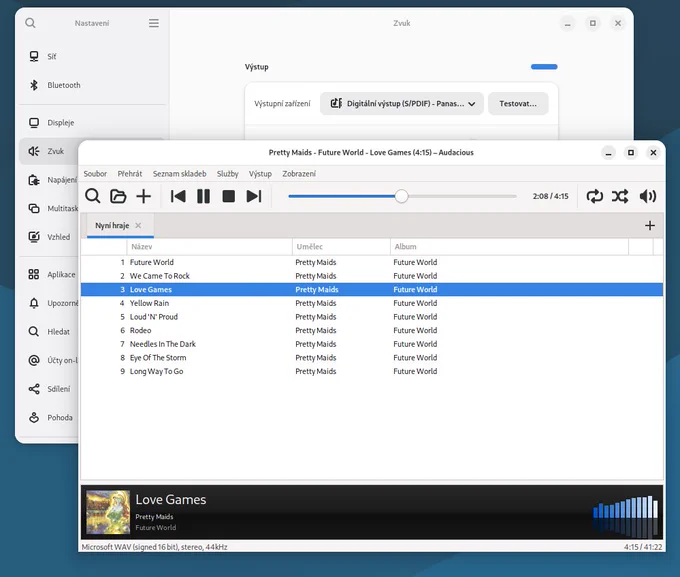Open Multitasking in Settings sidebar
The height and width of the screenshot is (577, 680).
[49, 208]
